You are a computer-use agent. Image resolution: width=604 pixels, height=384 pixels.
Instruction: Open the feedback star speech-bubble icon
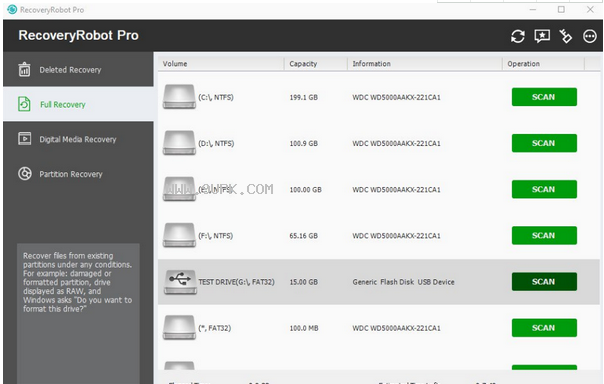pyautogui.click(x=542, y=36)
